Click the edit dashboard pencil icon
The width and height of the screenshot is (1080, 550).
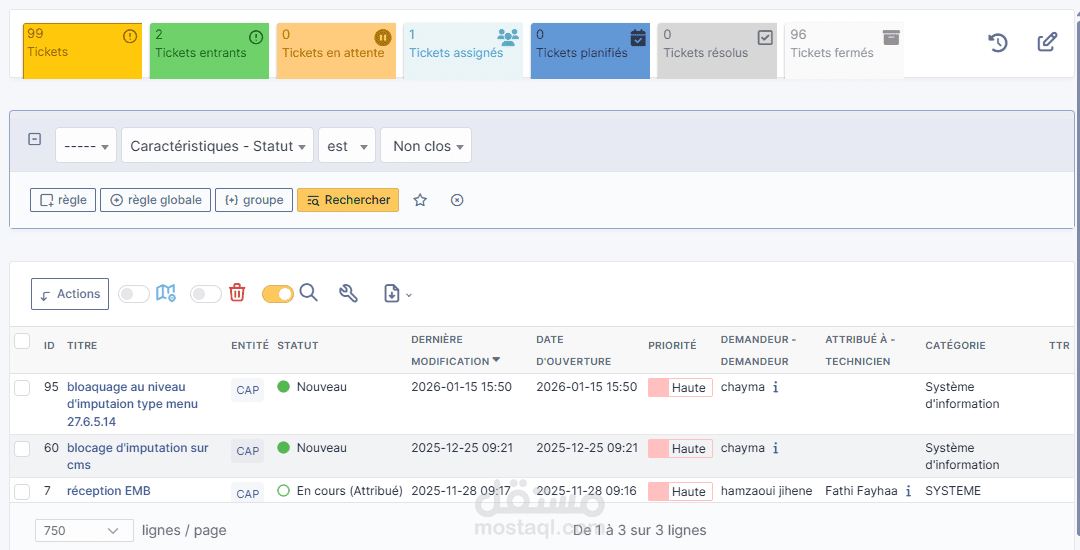[x=1047, y=42]
